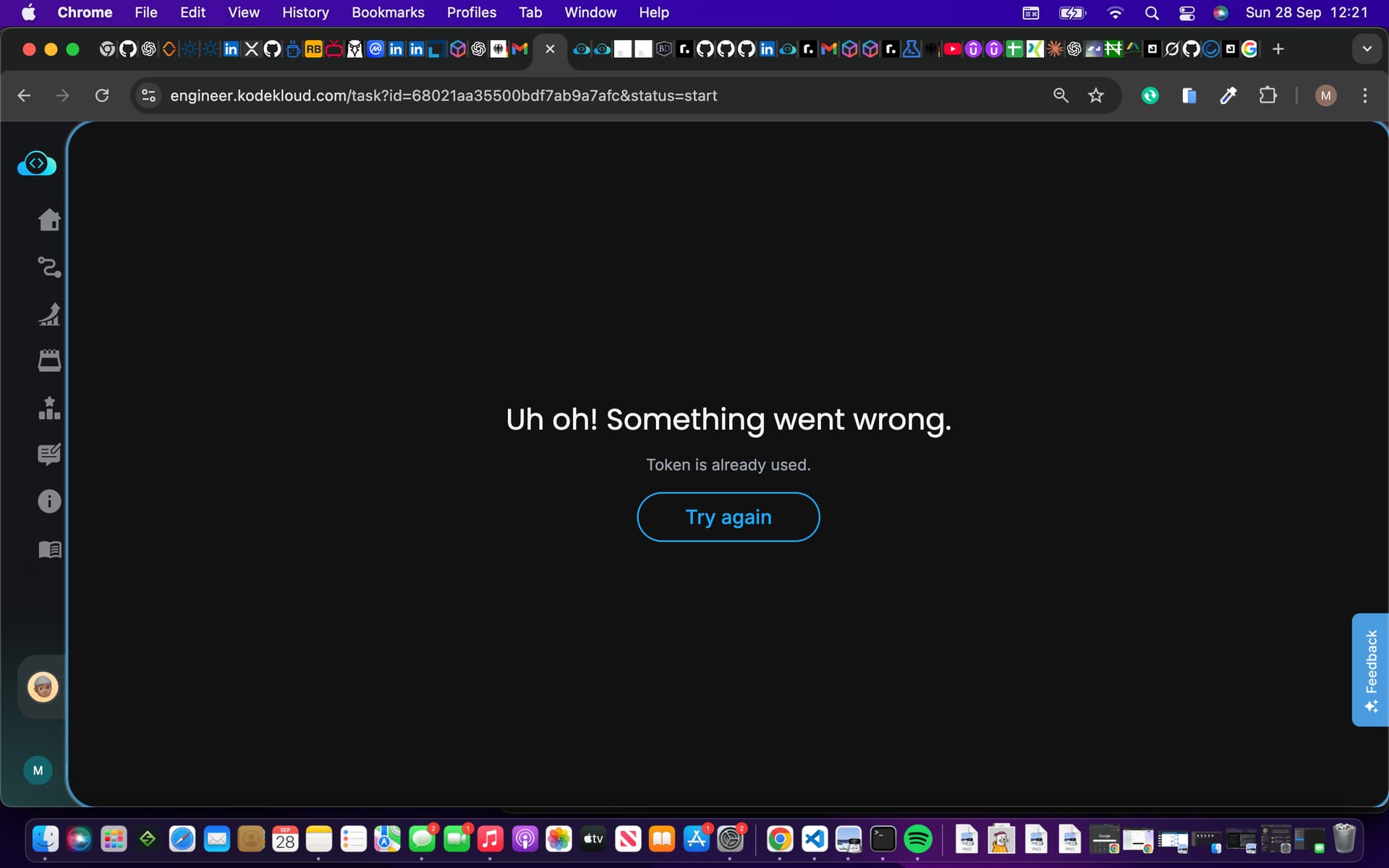Open Chrome three-dot menu
Viewport: 1389px width, 868px height.
(x=1364, y=95)
